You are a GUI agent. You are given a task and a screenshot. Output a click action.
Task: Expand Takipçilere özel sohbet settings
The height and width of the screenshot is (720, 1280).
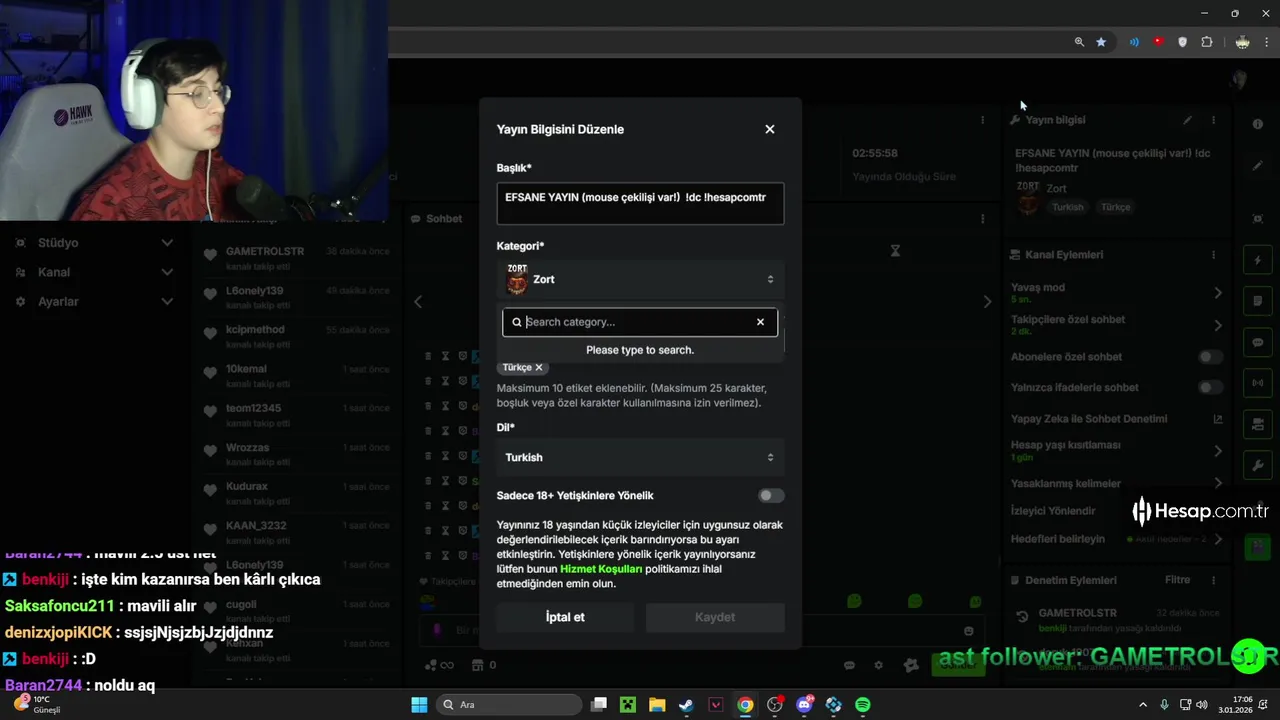coord(1218,325)
